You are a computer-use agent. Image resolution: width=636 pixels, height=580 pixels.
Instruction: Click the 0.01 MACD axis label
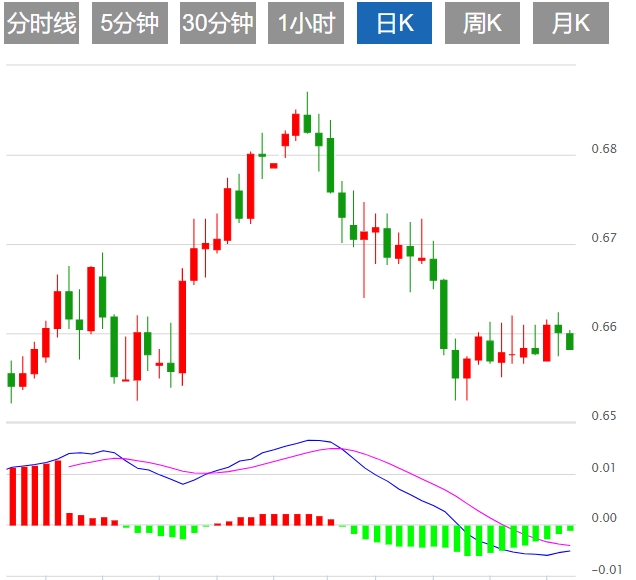tap(604, 468)
